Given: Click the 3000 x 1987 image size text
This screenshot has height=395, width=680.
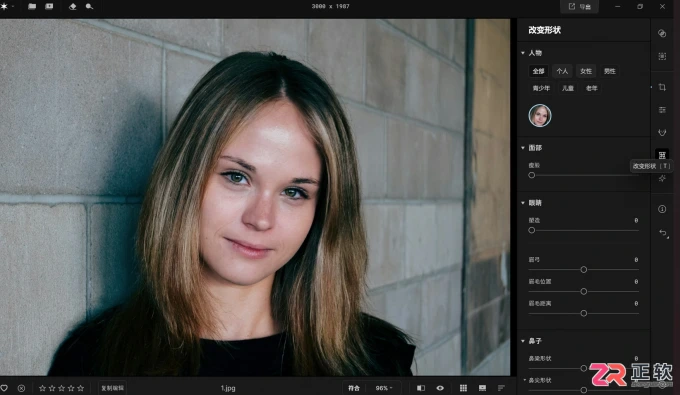Looking at the screenshot, I should (330, 7).
